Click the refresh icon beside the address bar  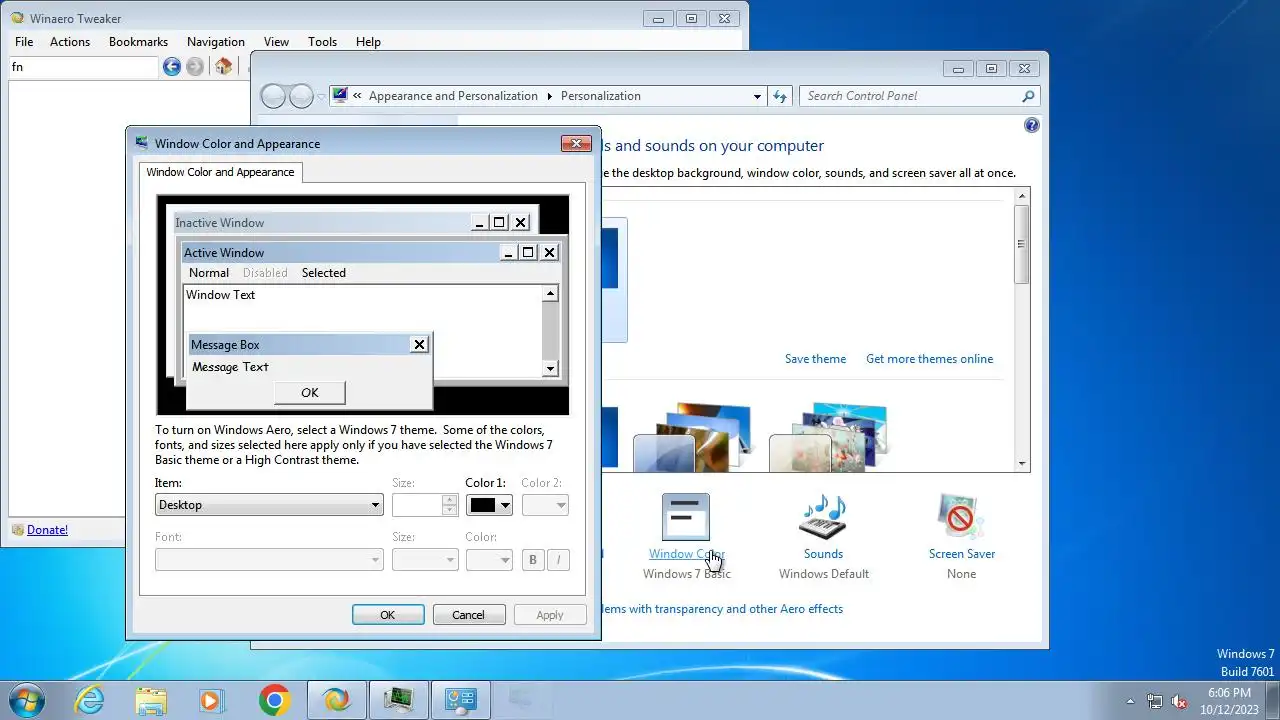tap(780, 96)
